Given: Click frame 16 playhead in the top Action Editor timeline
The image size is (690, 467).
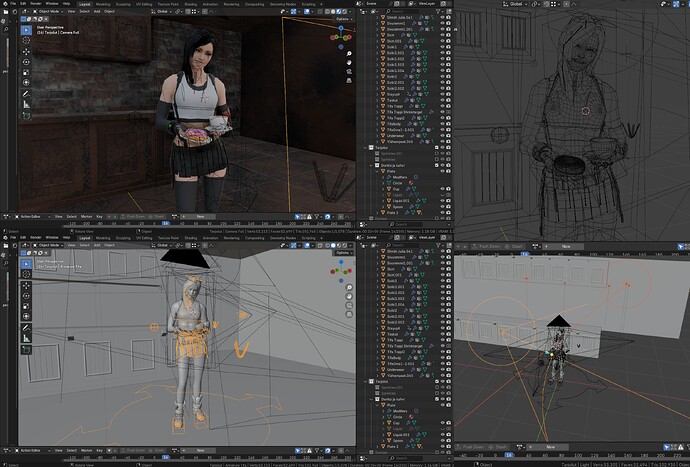Looking at the screenshot, I should tap(165, 224).
